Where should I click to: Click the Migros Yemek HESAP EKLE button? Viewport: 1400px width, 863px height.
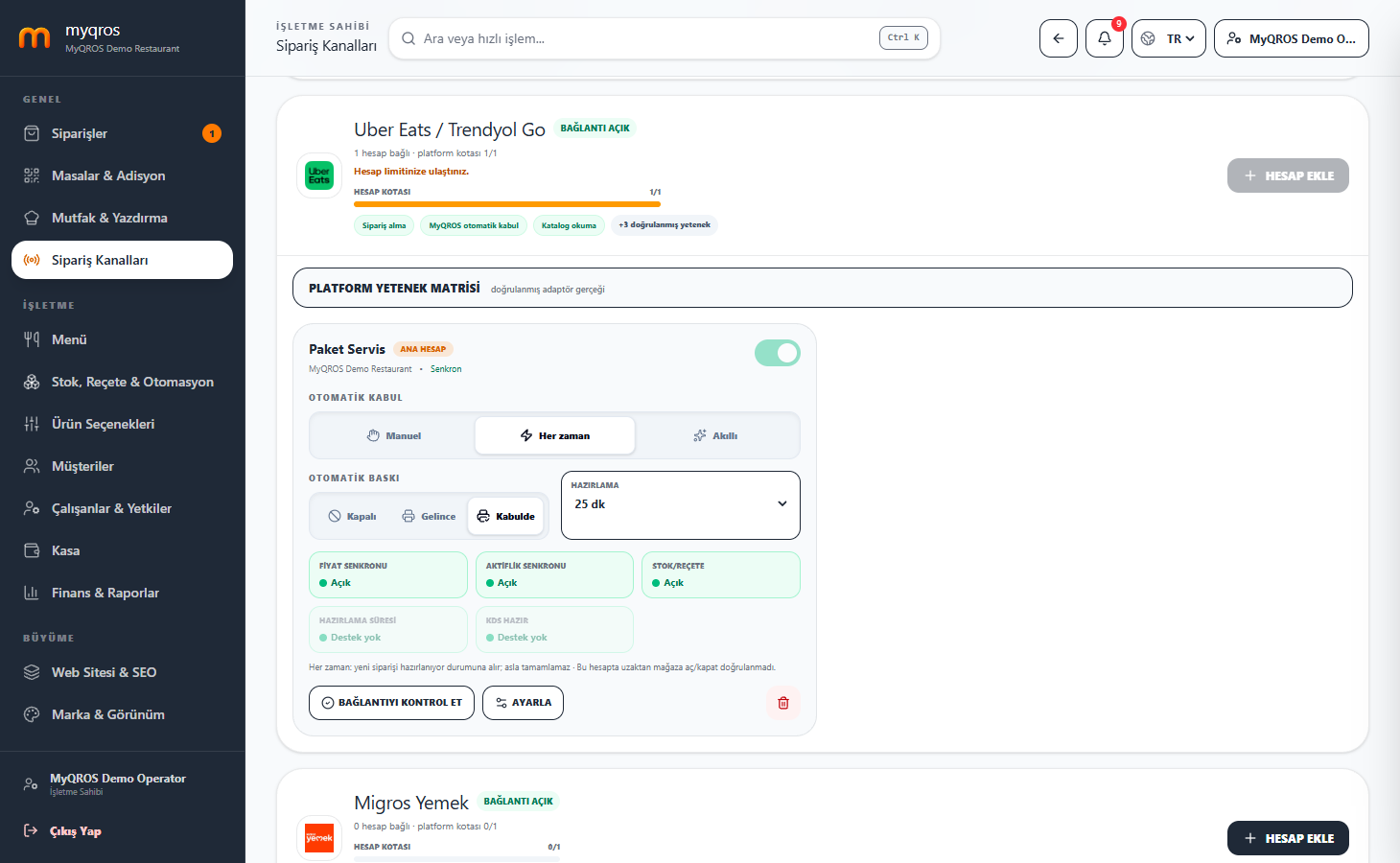pyautogui.click(x=1288, y=838)
